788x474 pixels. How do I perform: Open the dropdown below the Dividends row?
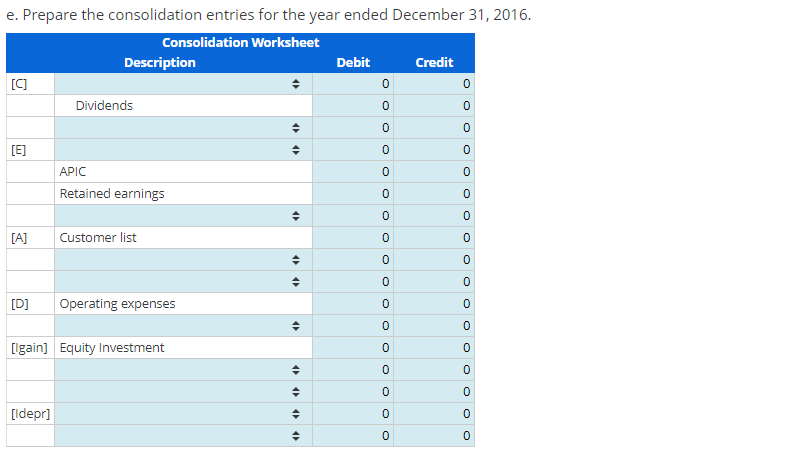click(x=183, y=128)
